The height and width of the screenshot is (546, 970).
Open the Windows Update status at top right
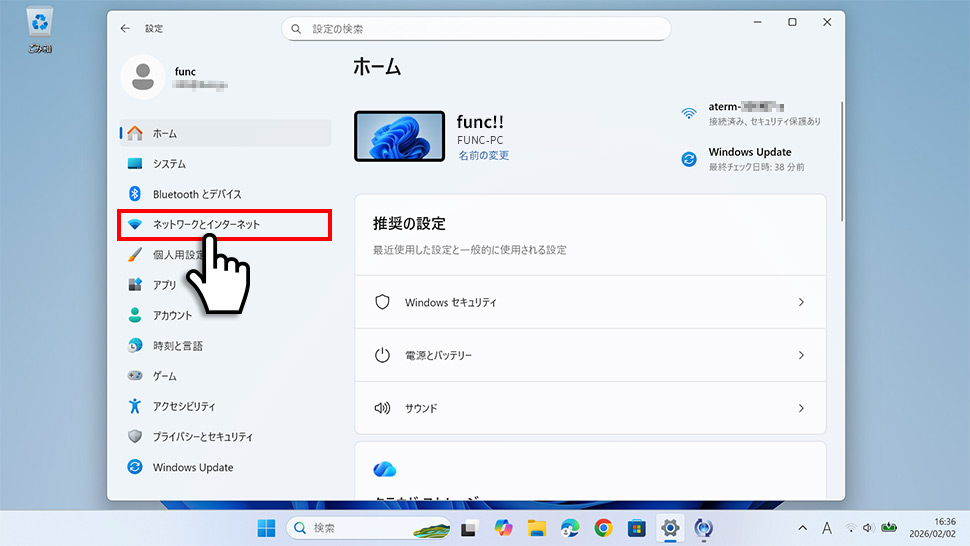743,159
